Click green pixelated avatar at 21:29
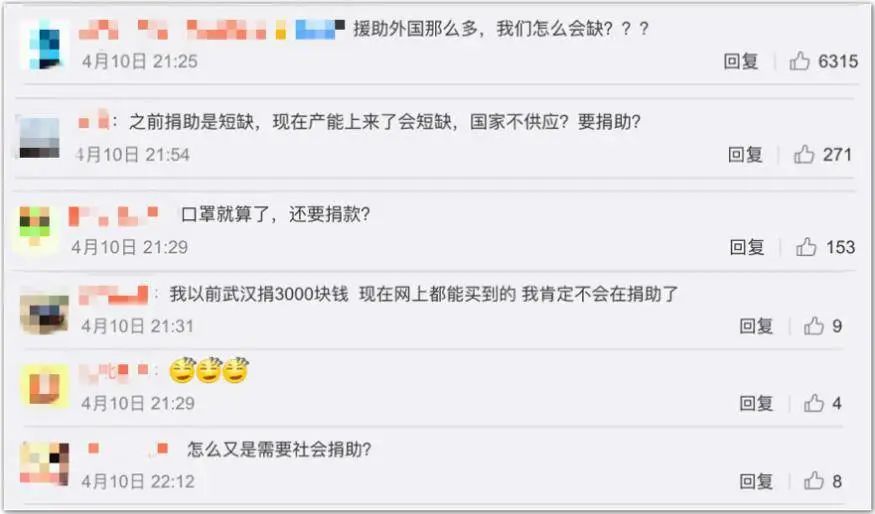This screenshot has width=875, height=514. point(36,230)
